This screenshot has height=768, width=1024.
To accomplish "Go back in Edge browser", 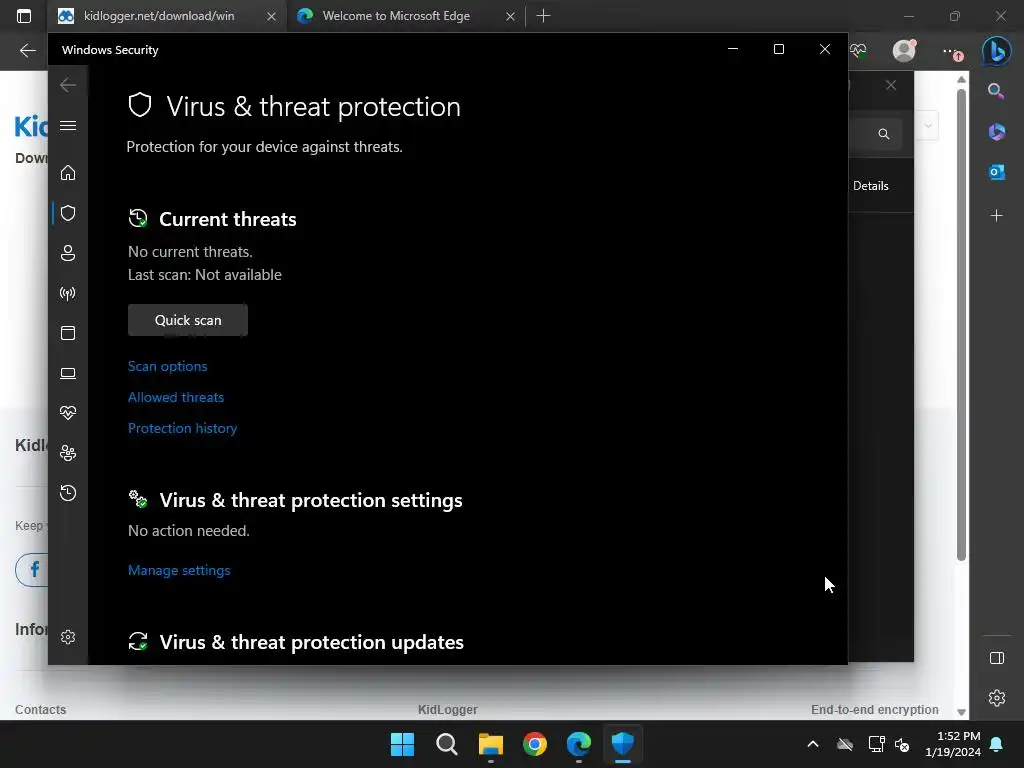I will click(27, 50).
